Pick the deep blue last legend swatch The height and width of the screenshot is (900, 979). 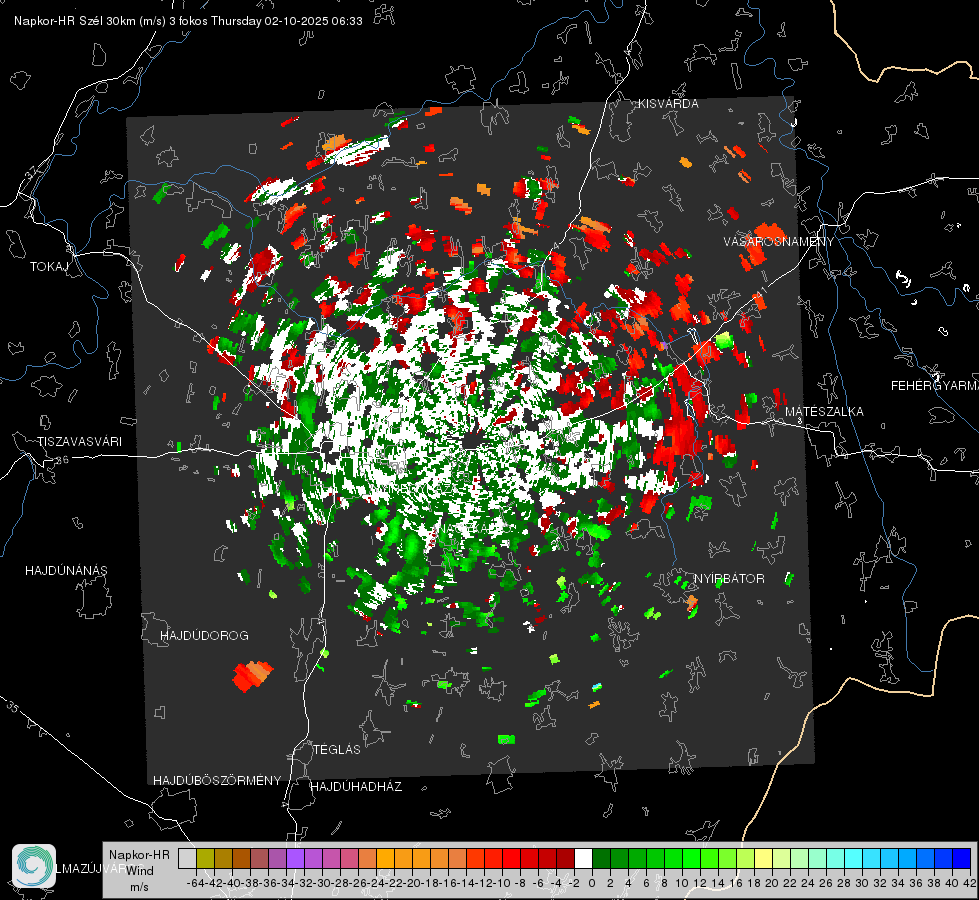point(962,858)
